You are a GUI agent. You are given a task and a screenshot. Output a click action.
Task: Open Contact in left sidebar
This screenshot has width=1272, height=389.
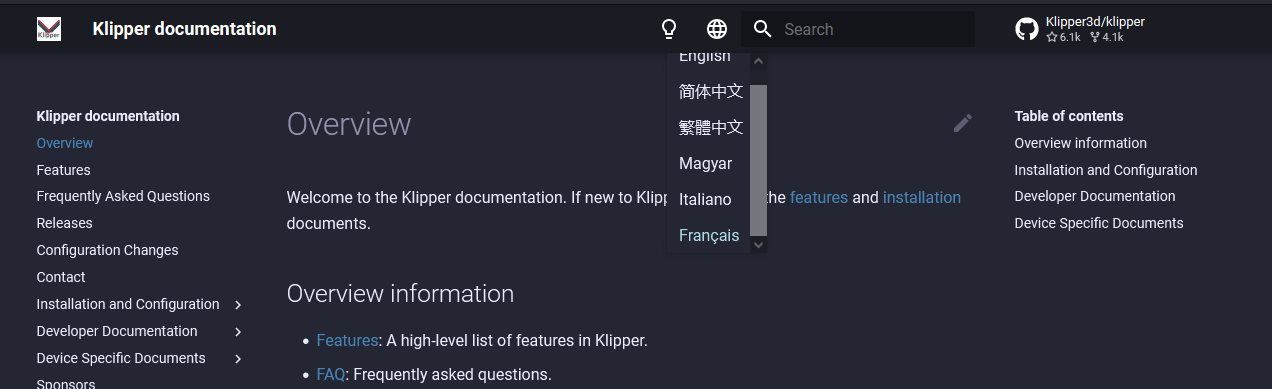point(61,277)
